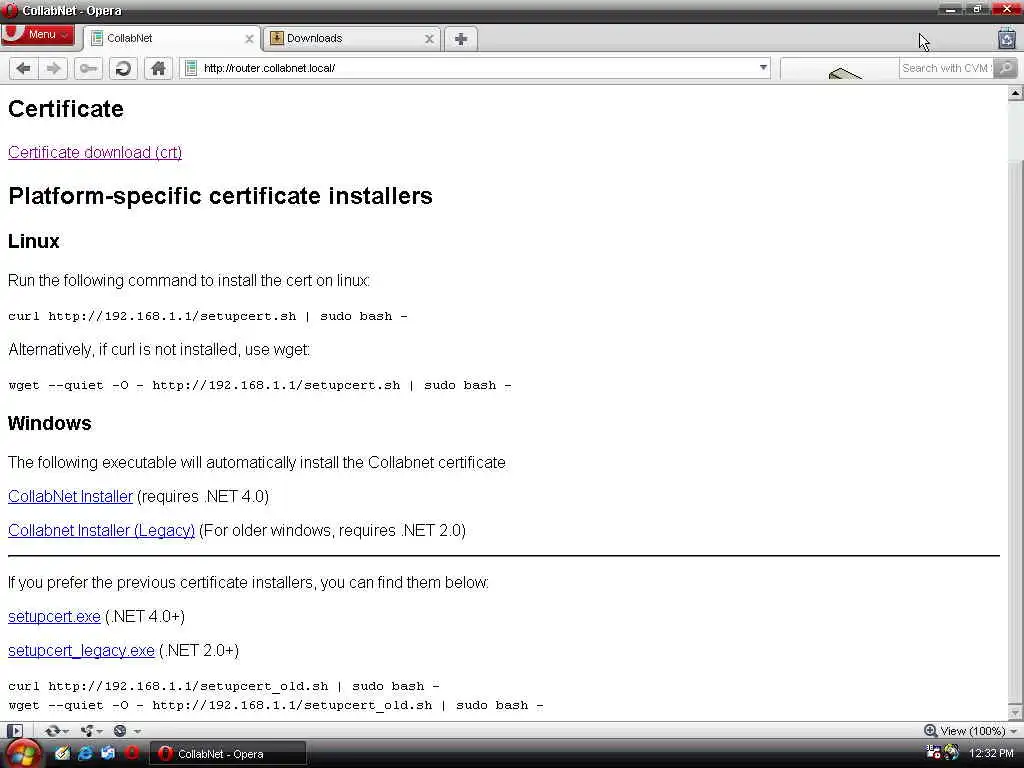Open the Collabnet Installer (Legacy) link
1024x768 pixels.
pos(101,530)
